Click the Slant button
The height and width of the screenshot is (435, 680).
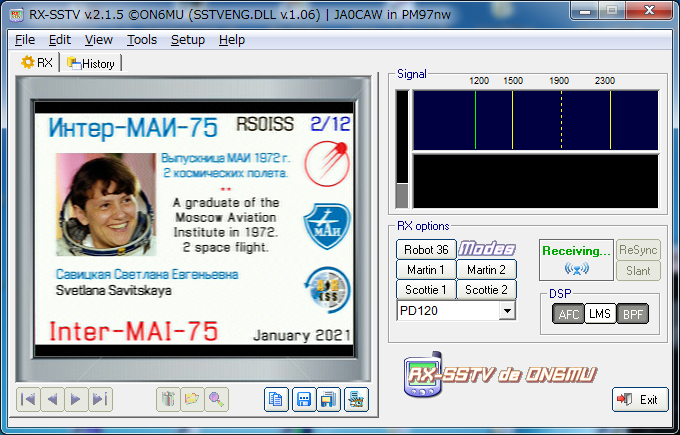[x=638, y=271]
